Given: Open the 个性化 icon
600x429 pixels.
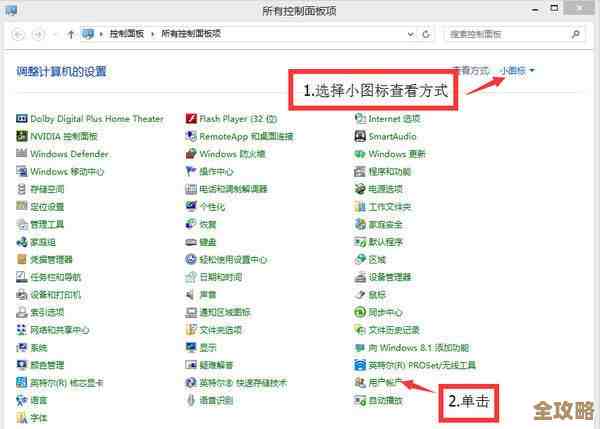Looking at the screenshot, I should pyautogui.click(x=191, y=207).
